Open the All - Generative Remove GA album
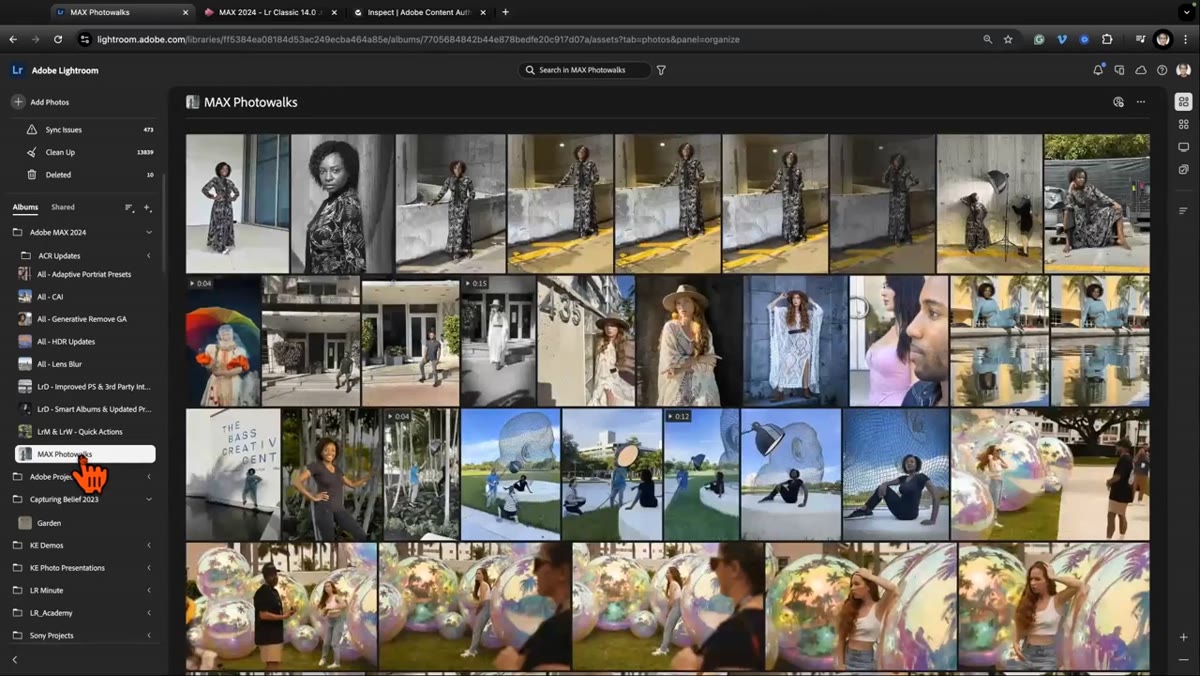Viewport: 1200px width, 676px height. [84, 319]
